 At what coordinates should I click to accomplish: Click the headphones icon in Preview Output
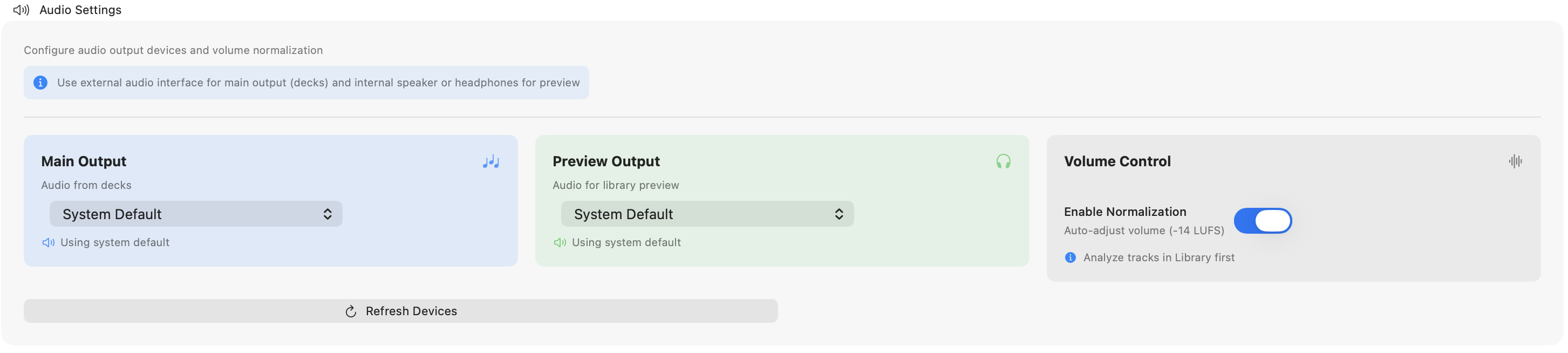pos(1003,161)
